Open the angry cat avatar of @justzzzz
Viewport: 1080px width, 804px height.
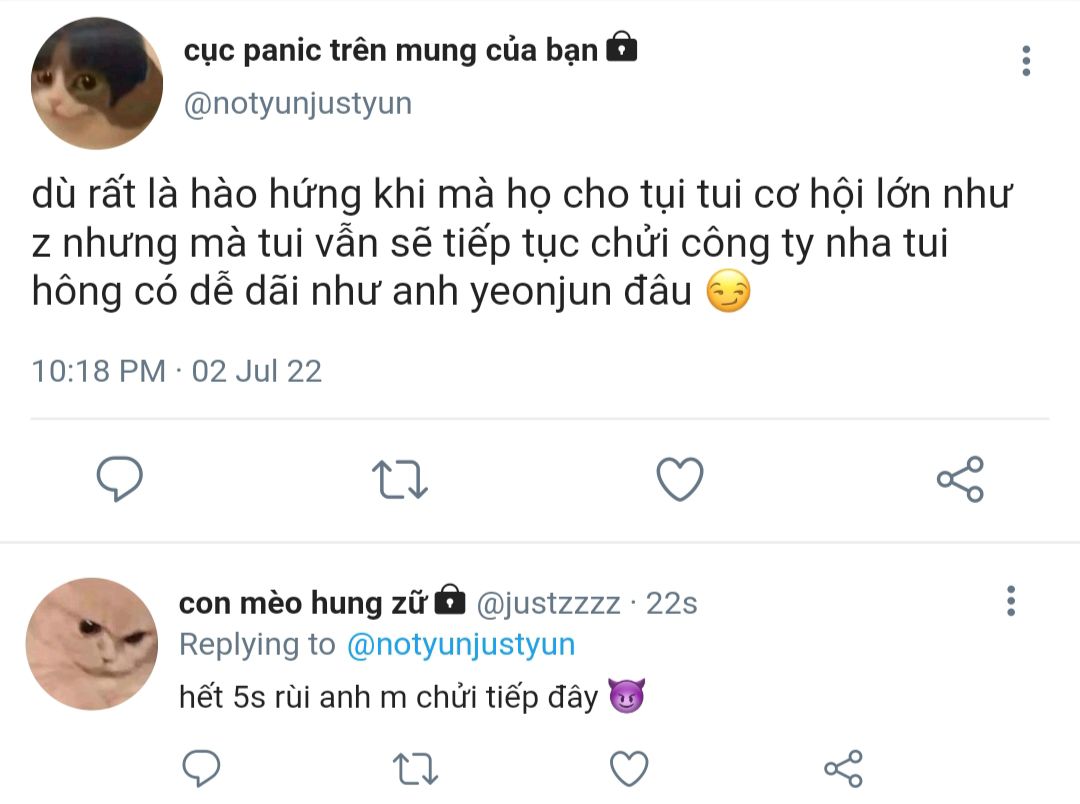[92, 644]
